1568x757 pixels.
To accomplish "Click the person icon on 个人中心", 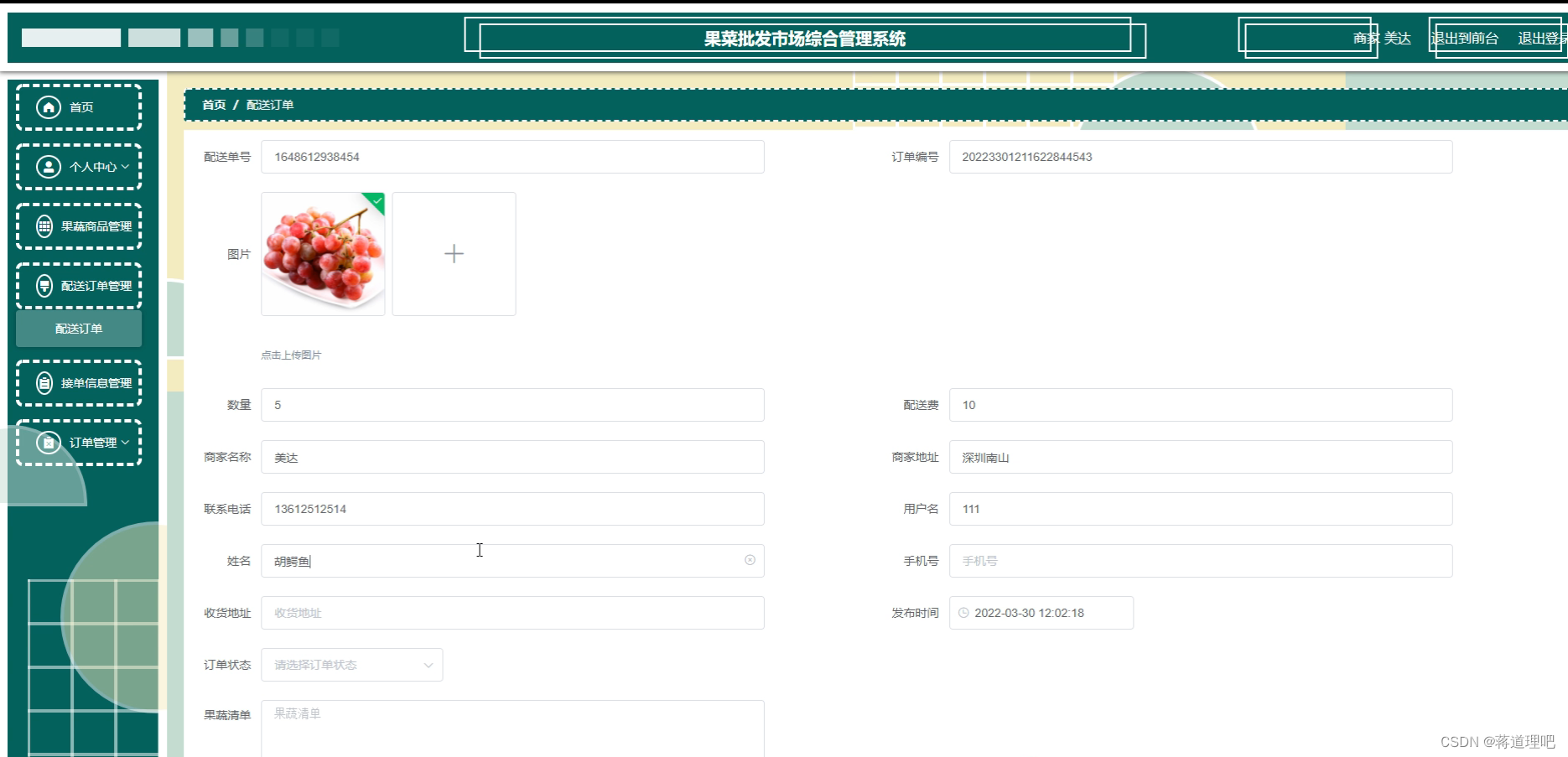I will (48, 166).
